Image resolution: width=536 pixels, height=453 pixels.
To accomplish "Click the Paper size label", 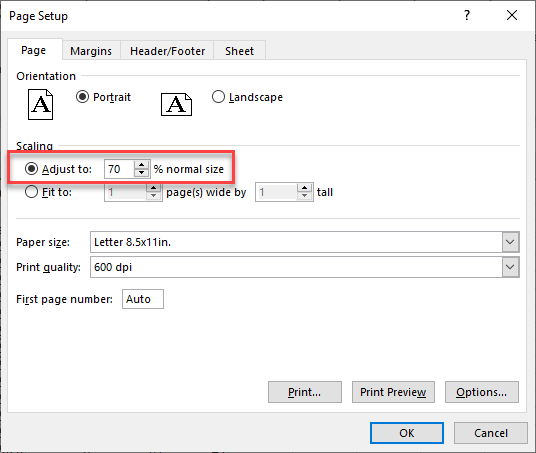I will pyautogui.click(x=43, y=242).
